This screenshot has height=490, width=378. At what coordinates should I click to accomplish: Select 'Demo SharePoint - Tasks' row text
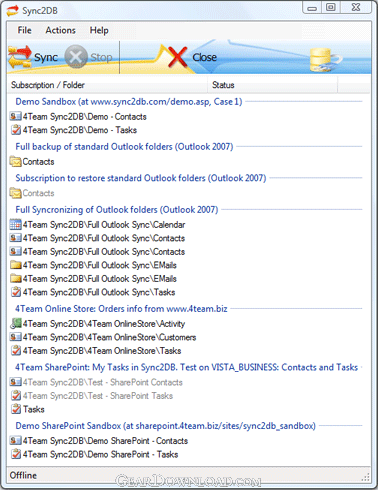click(x=100, y=454)
